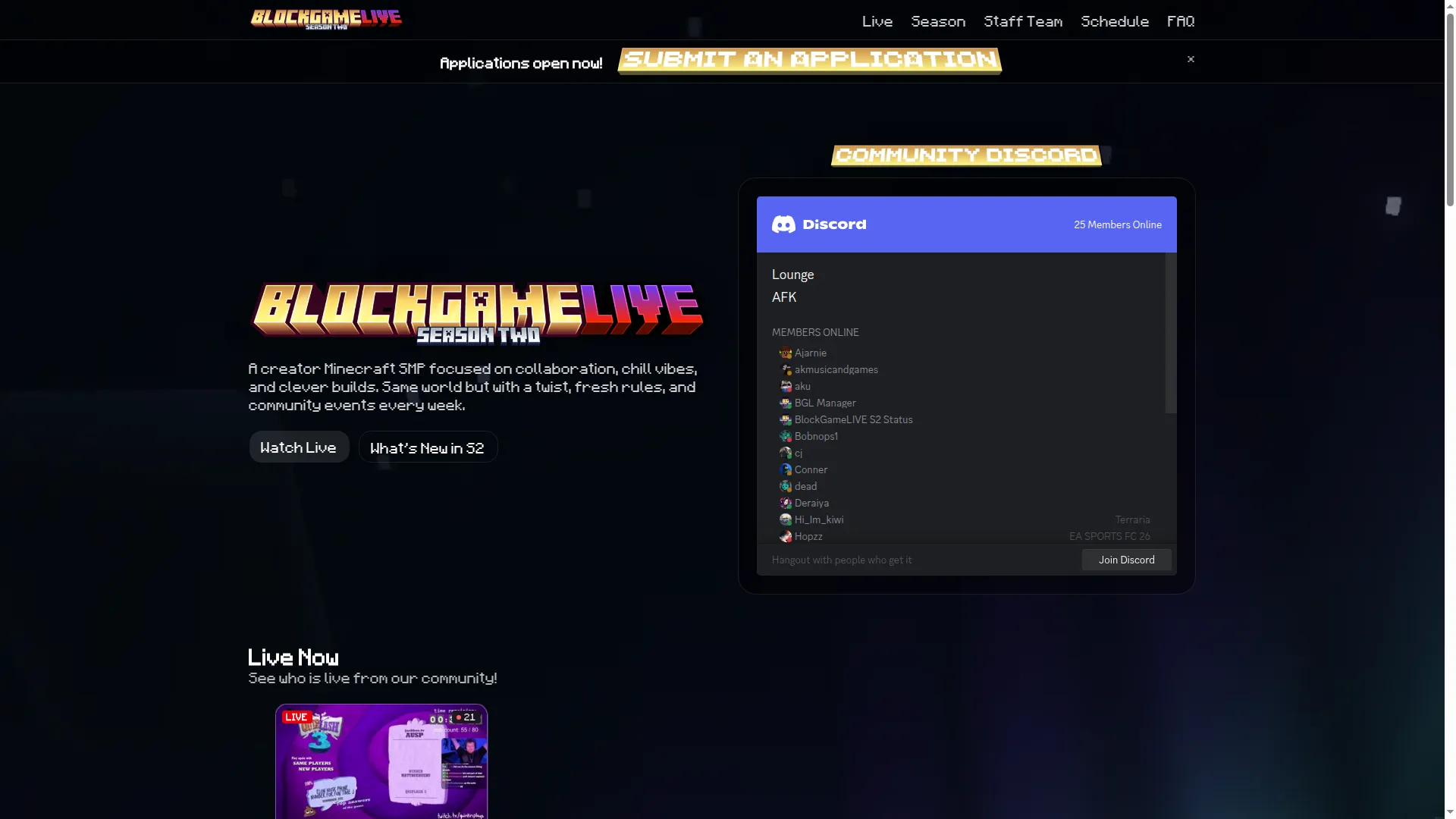Screen dimensions: 1456x819
Task: Click member name Deraiya
Action: (811, 503)
